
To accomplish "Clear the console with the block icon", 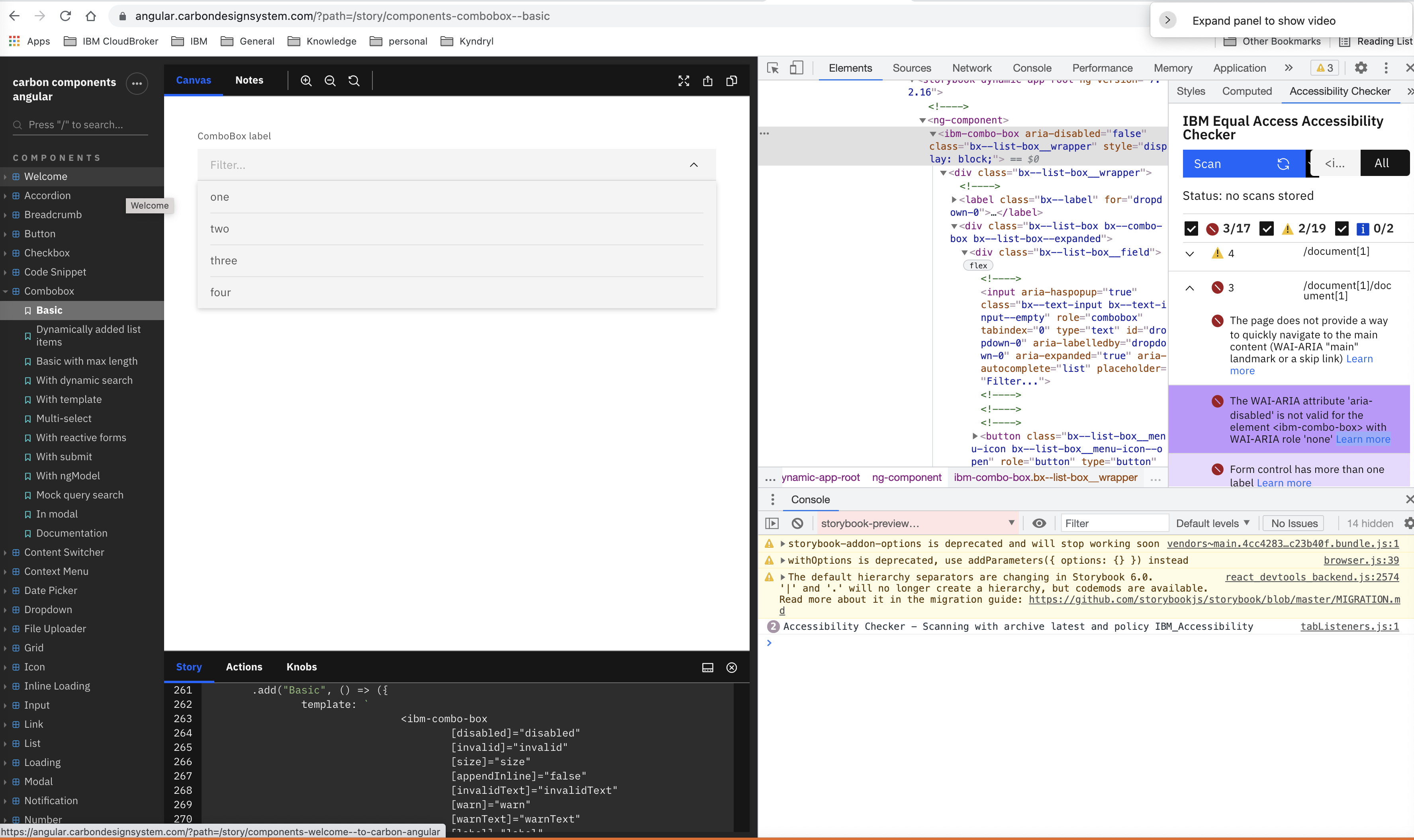I will tap(797, 522).
